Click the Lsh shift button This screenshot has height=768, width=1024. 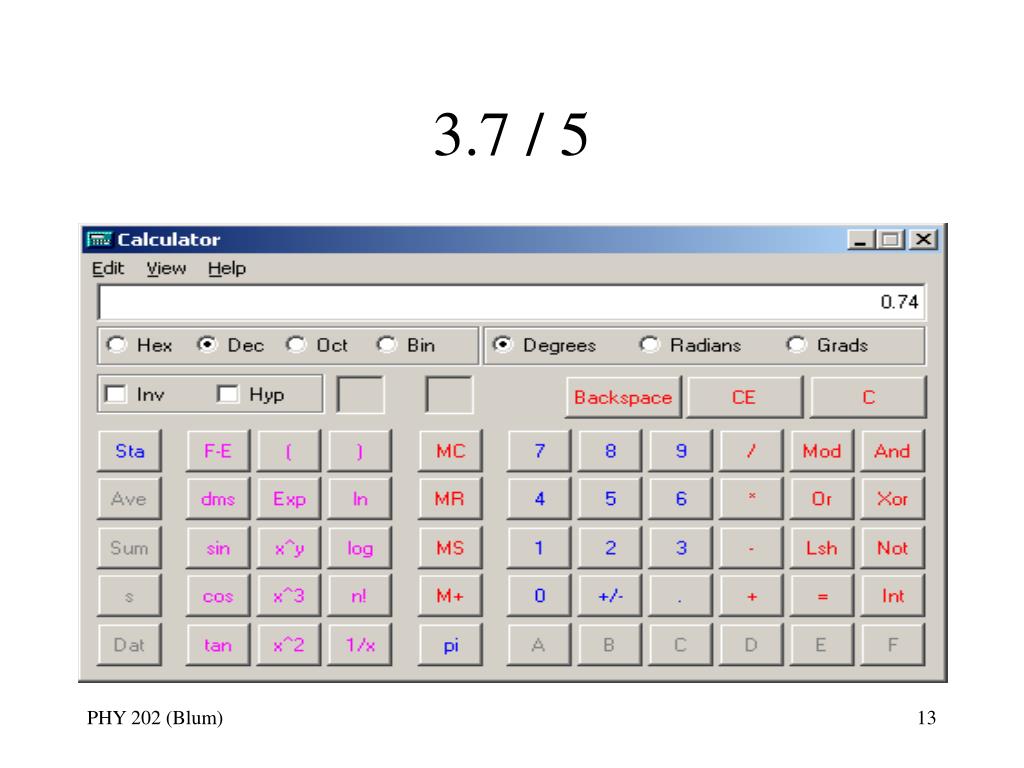tap(822, 547)
